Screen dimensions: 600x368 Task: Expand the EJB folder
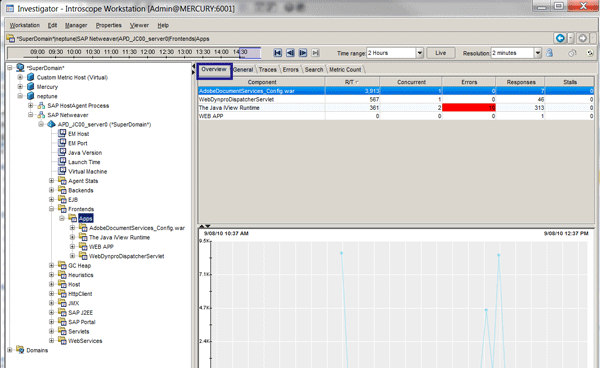coord(51,199)
